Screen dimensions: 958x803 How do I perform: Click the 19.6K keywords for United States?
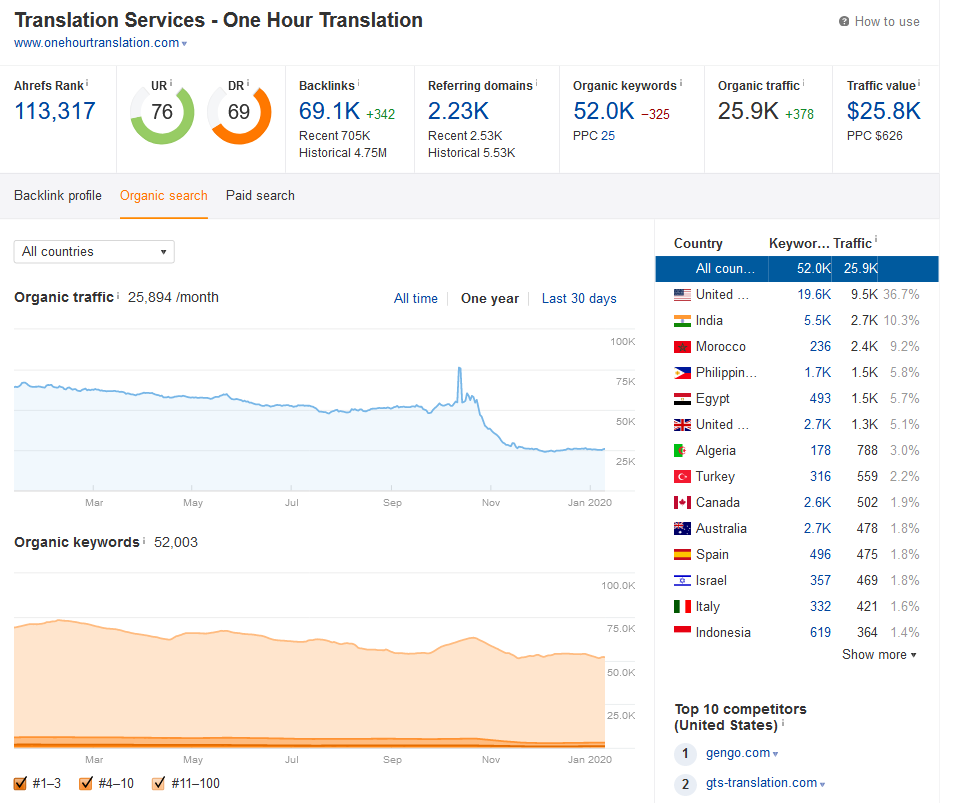coord(814,295)
